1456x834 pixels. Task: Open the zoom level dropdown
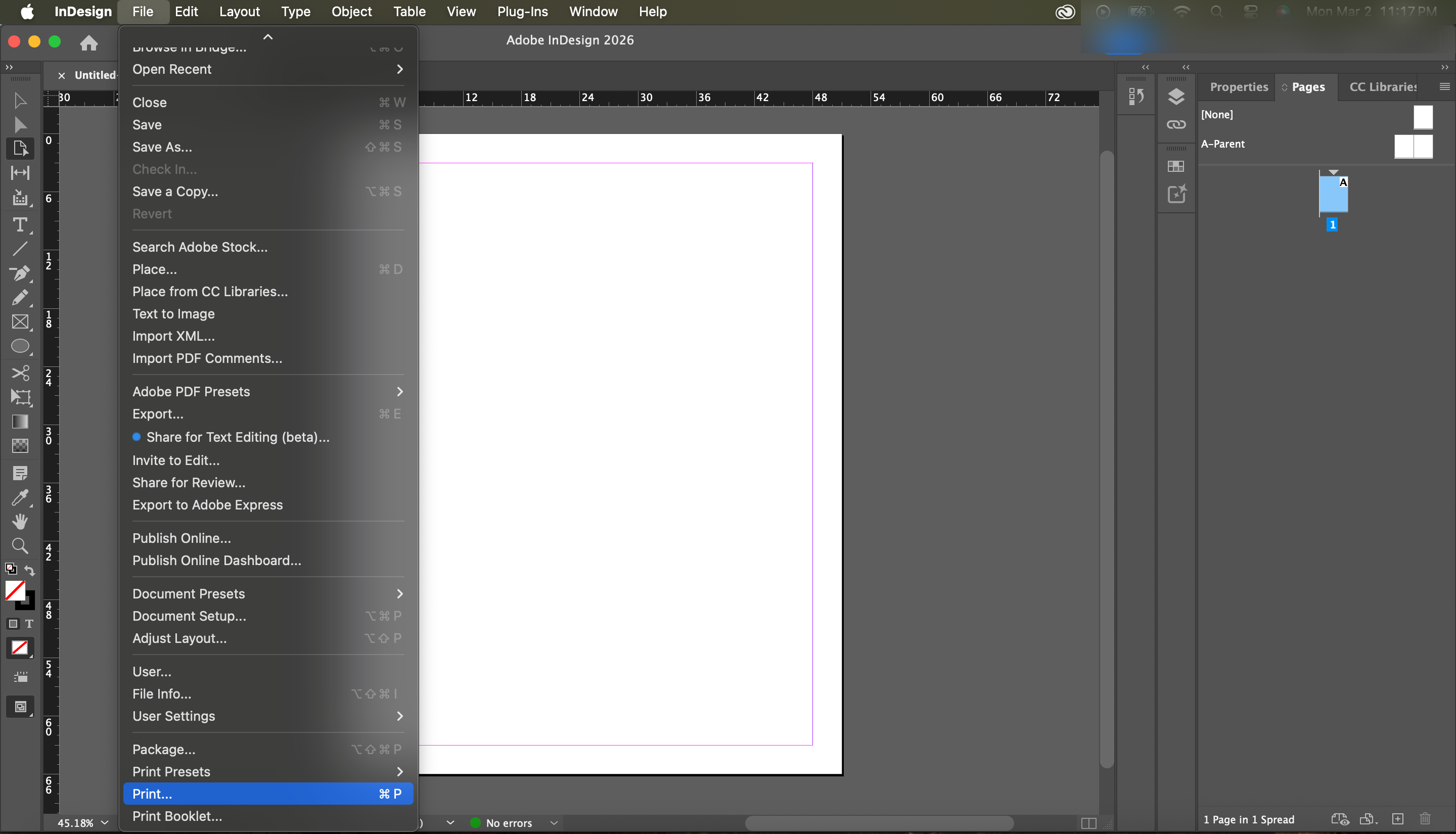click(x=105, y=823)
